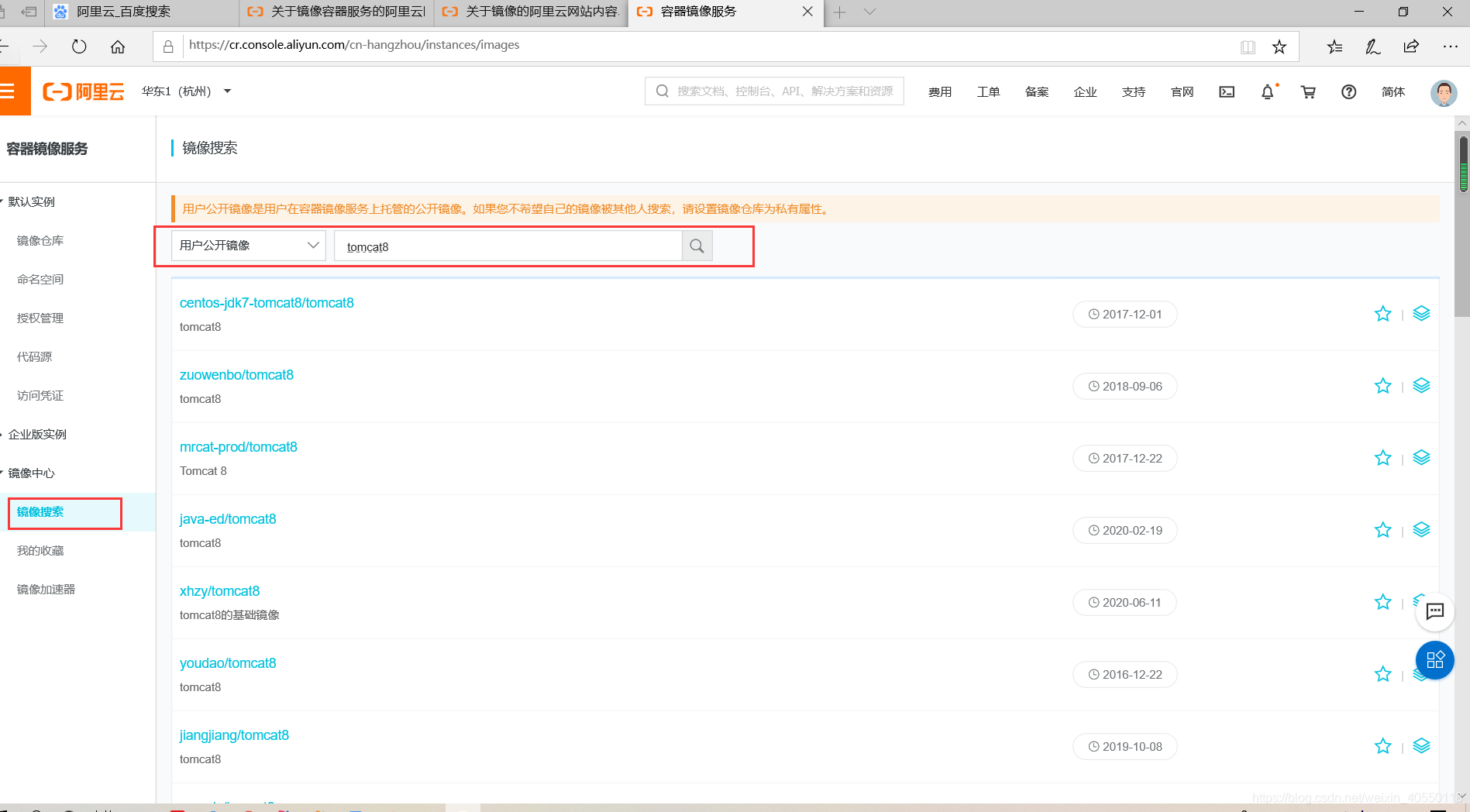Open layers icon for zuowenbo/tomcat8
Viewport: 1470px width, 812px height.
pyautogui.click(x=1421, y=386)
